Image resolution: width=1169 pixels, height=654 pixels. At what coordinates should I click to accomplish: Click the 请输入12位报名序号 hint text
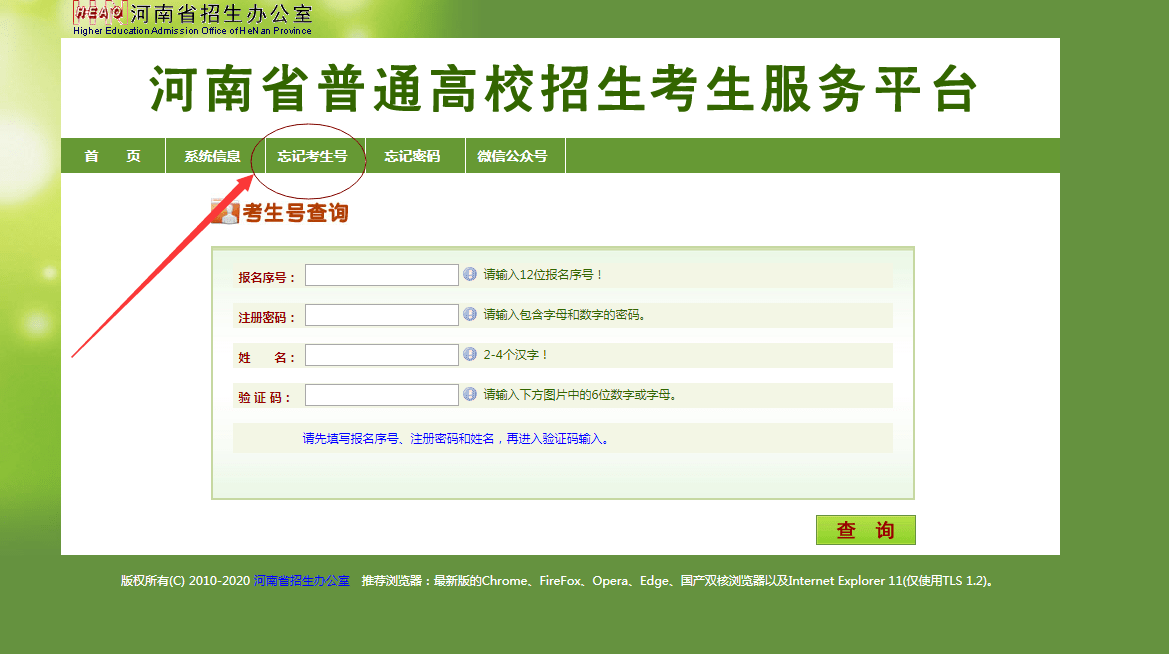pos(543,274)
